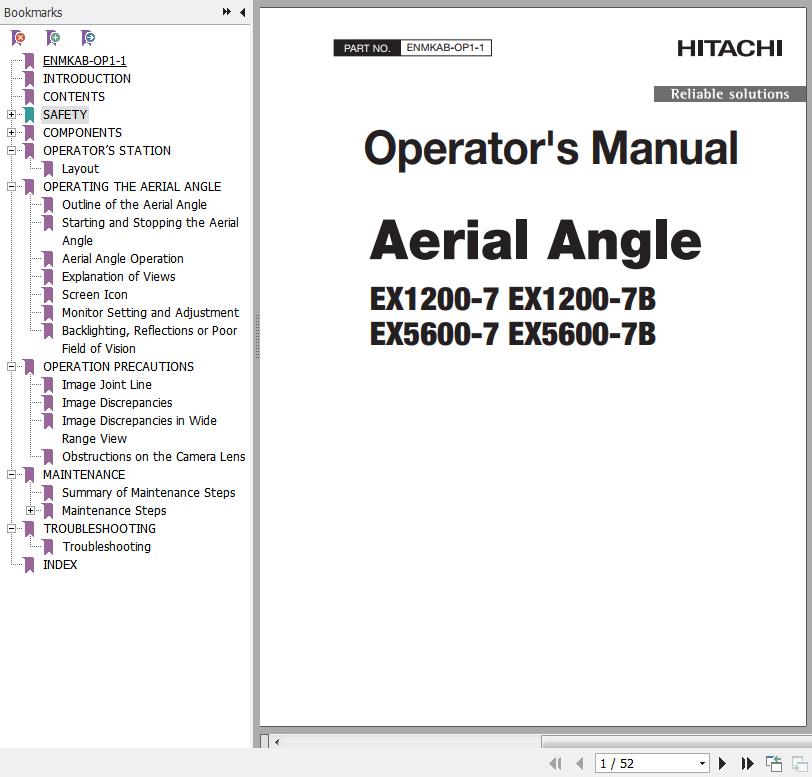
Task: Go to previous page arrow
Action: (579, 763)
